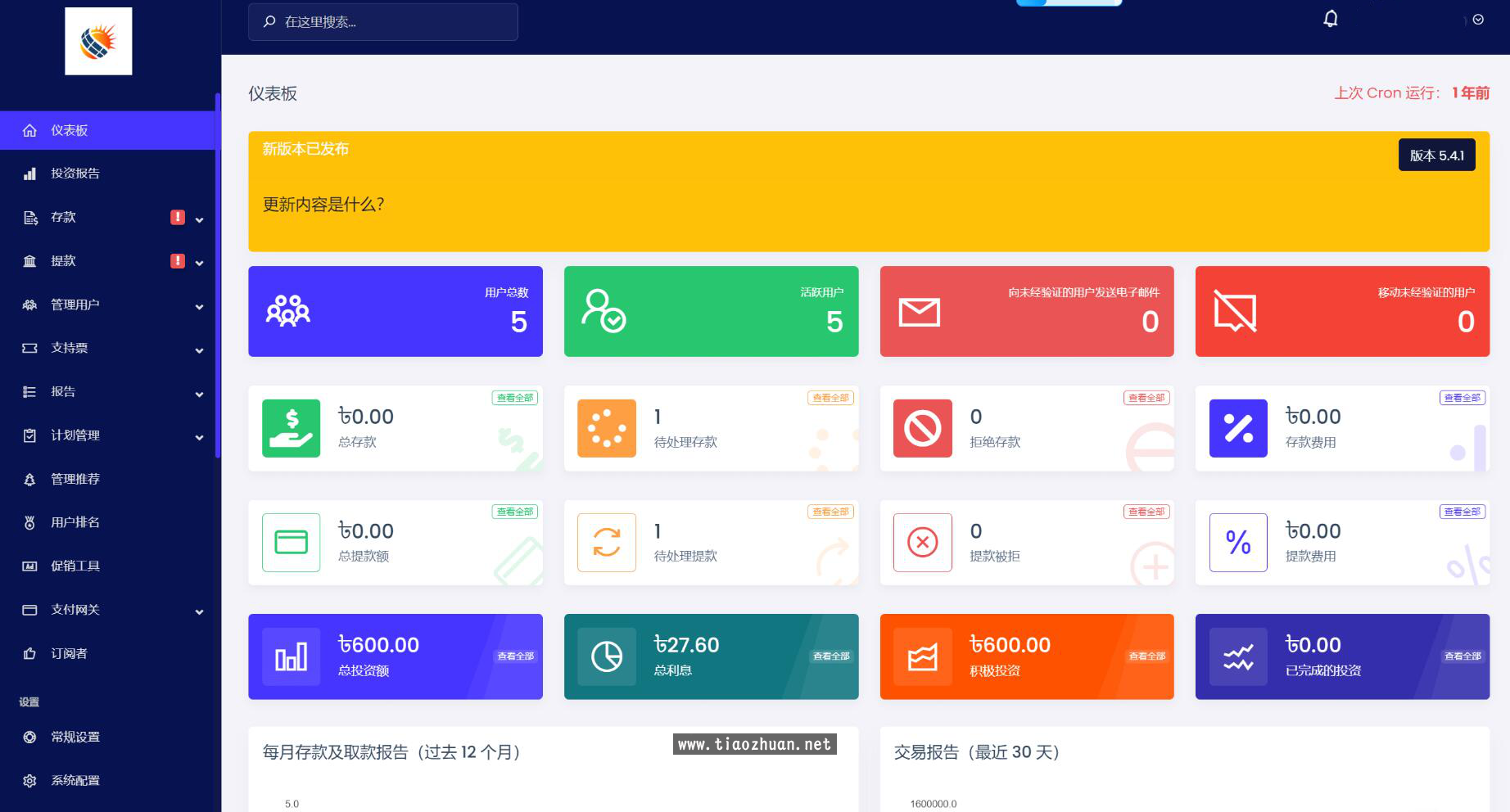The image size is (1510, 812).
Task: Click 查看全部 on the 待处理提款 card
Action: [x=830, y=512]
